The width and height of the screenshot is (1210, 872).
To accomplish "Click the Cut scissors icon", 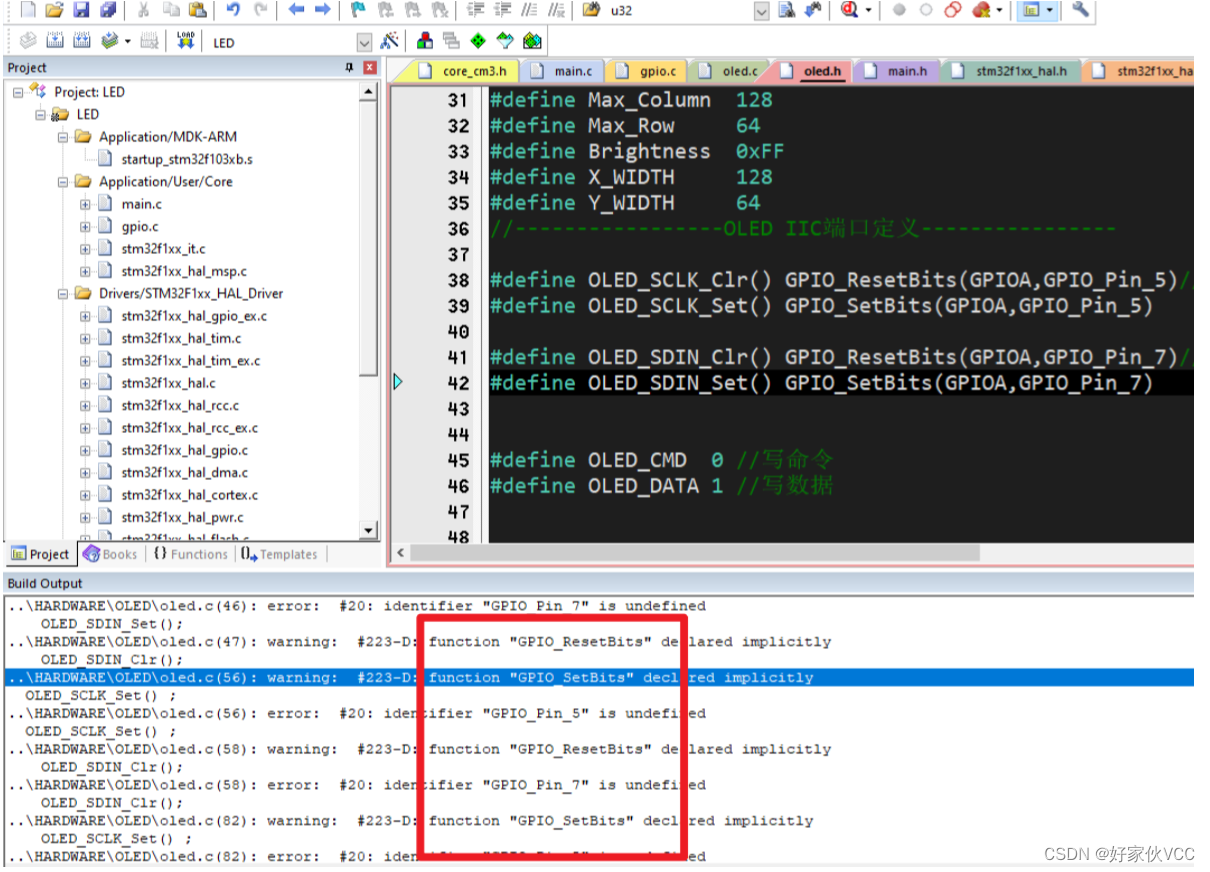I will coord(144,10).
